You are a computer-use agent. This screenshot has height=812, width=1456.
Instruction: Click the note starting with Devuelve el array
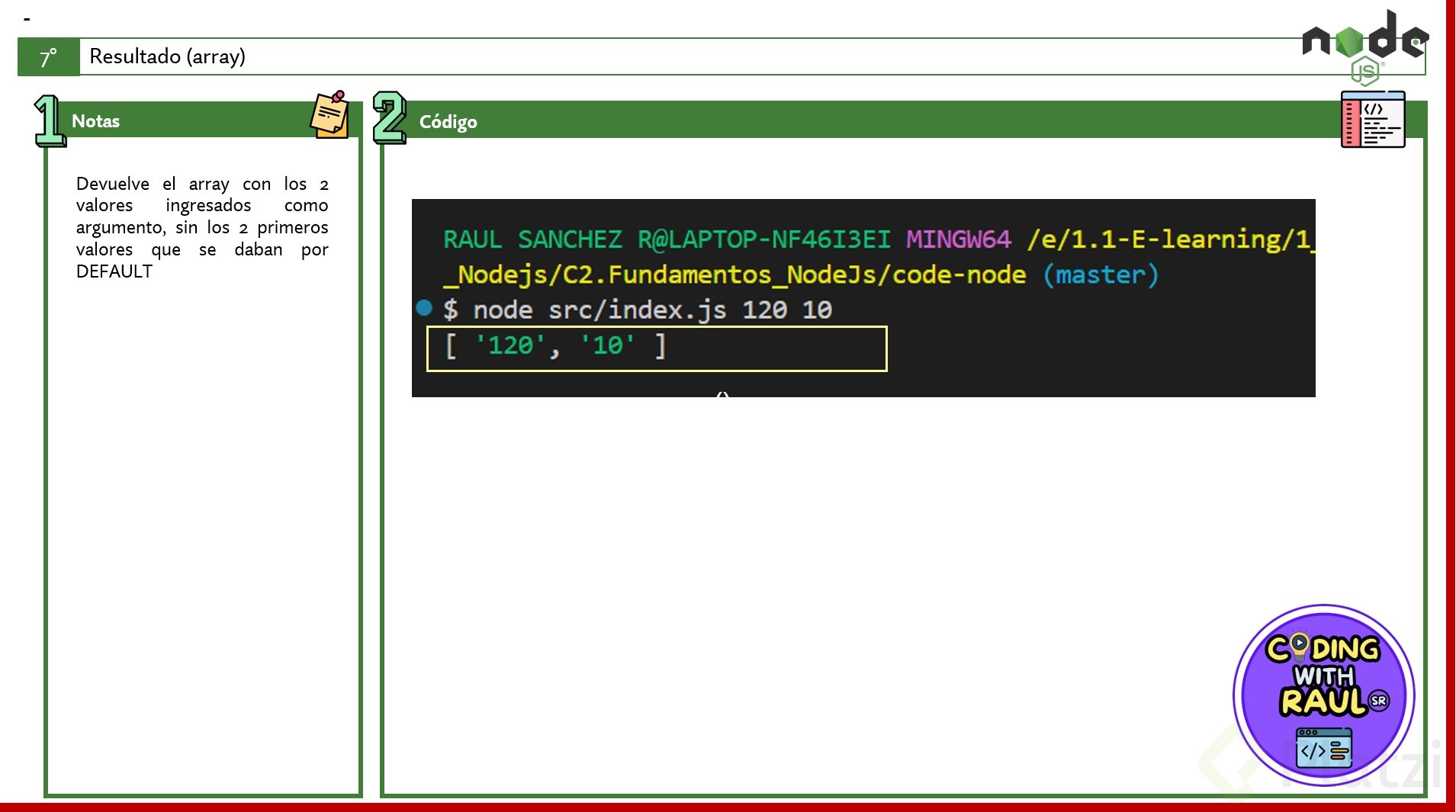[x=202, y=227]
